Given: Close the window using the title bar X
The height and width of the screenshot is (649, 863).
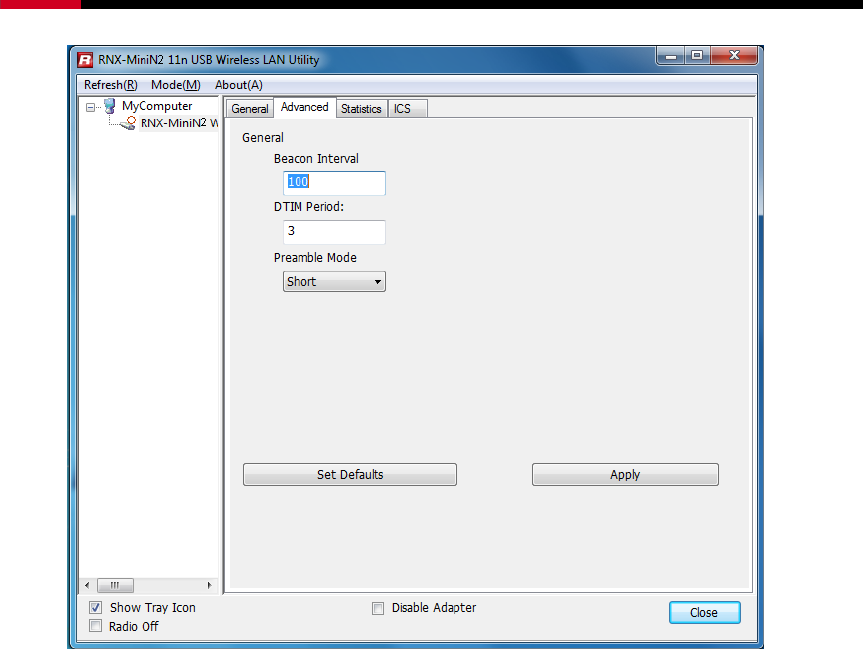Looking at the screenshot, I should tap(734, 56).
